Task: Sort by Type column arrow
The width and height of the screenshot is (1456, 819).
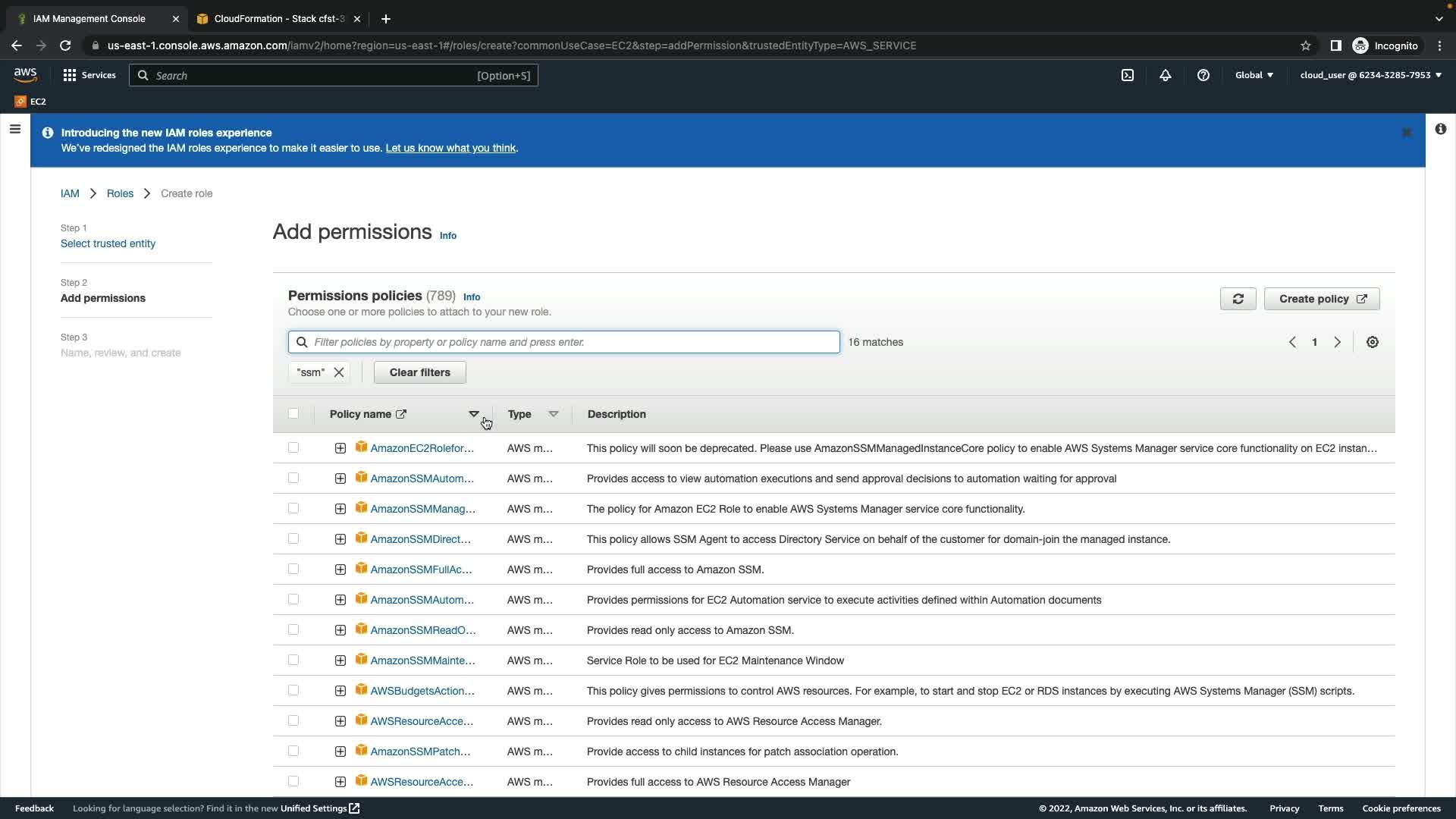Action: coord(554,414)
